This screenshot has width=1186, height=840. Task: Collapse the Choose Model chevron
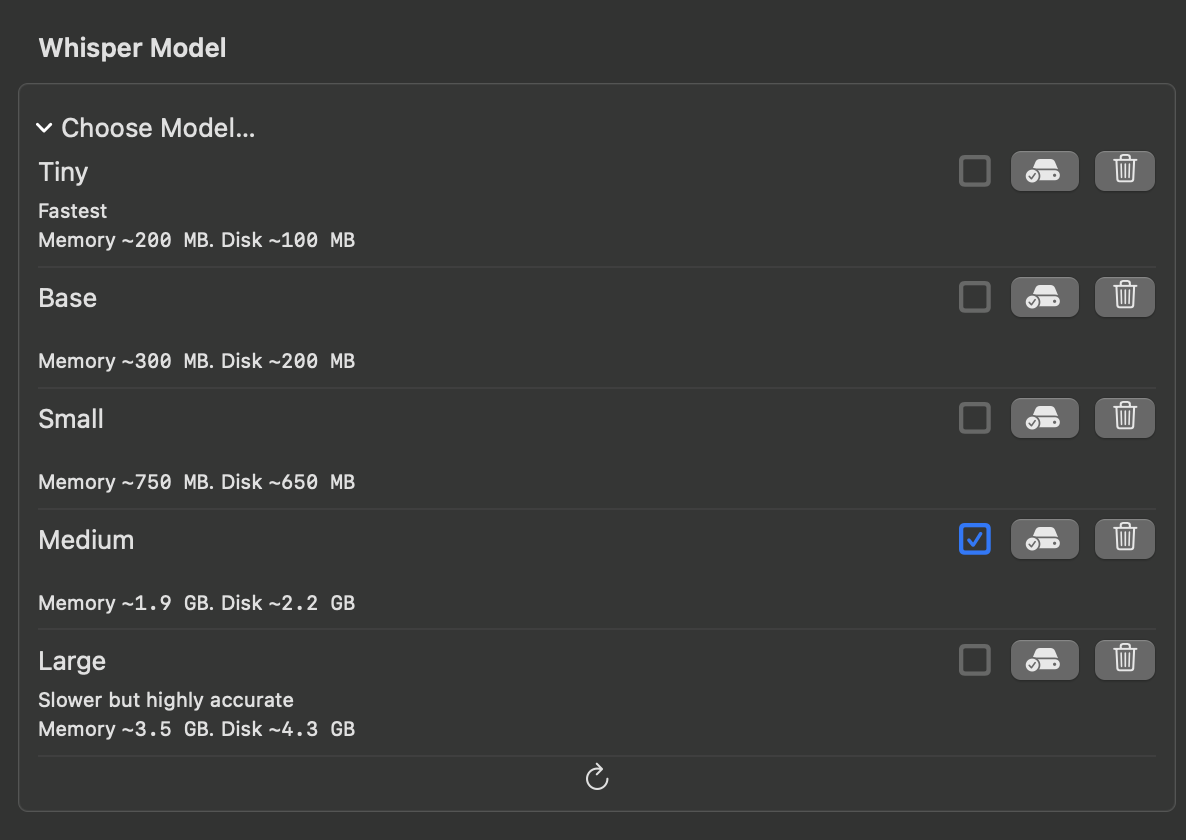pos(44,128)
